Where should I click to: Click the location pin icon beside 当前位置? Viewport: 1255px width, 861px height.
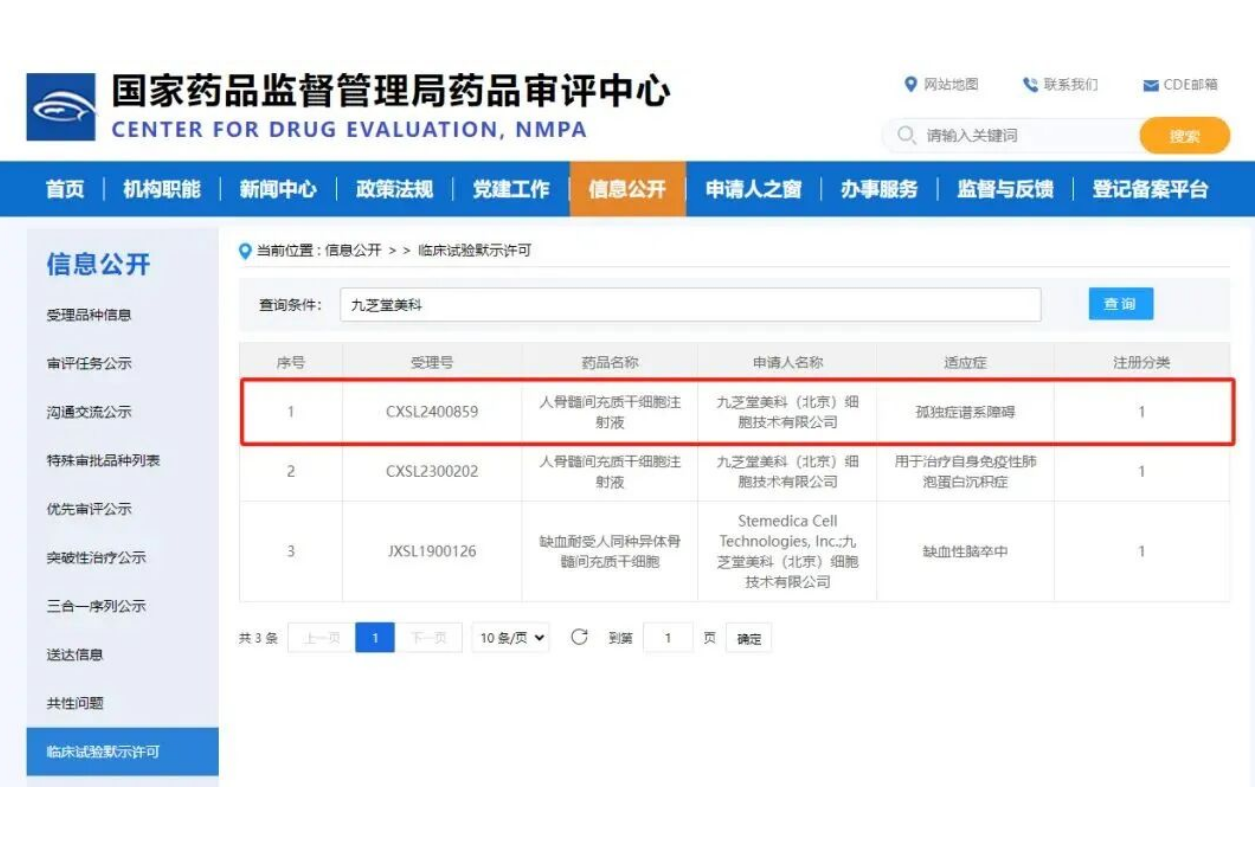pos(245,251)
